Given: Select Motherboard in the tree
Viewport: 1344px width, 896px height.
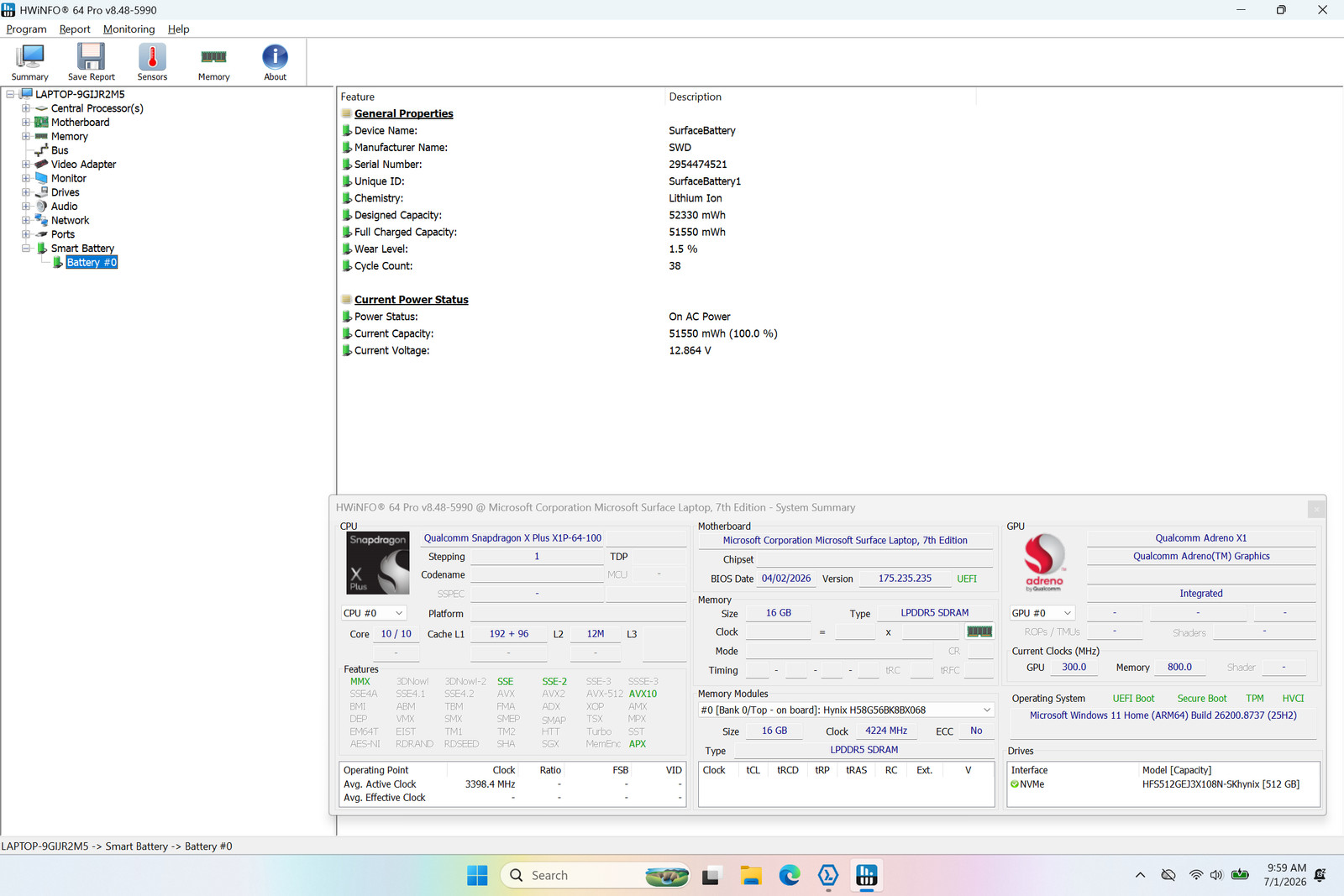Looking at the screenshot, I should pos(80,123).
